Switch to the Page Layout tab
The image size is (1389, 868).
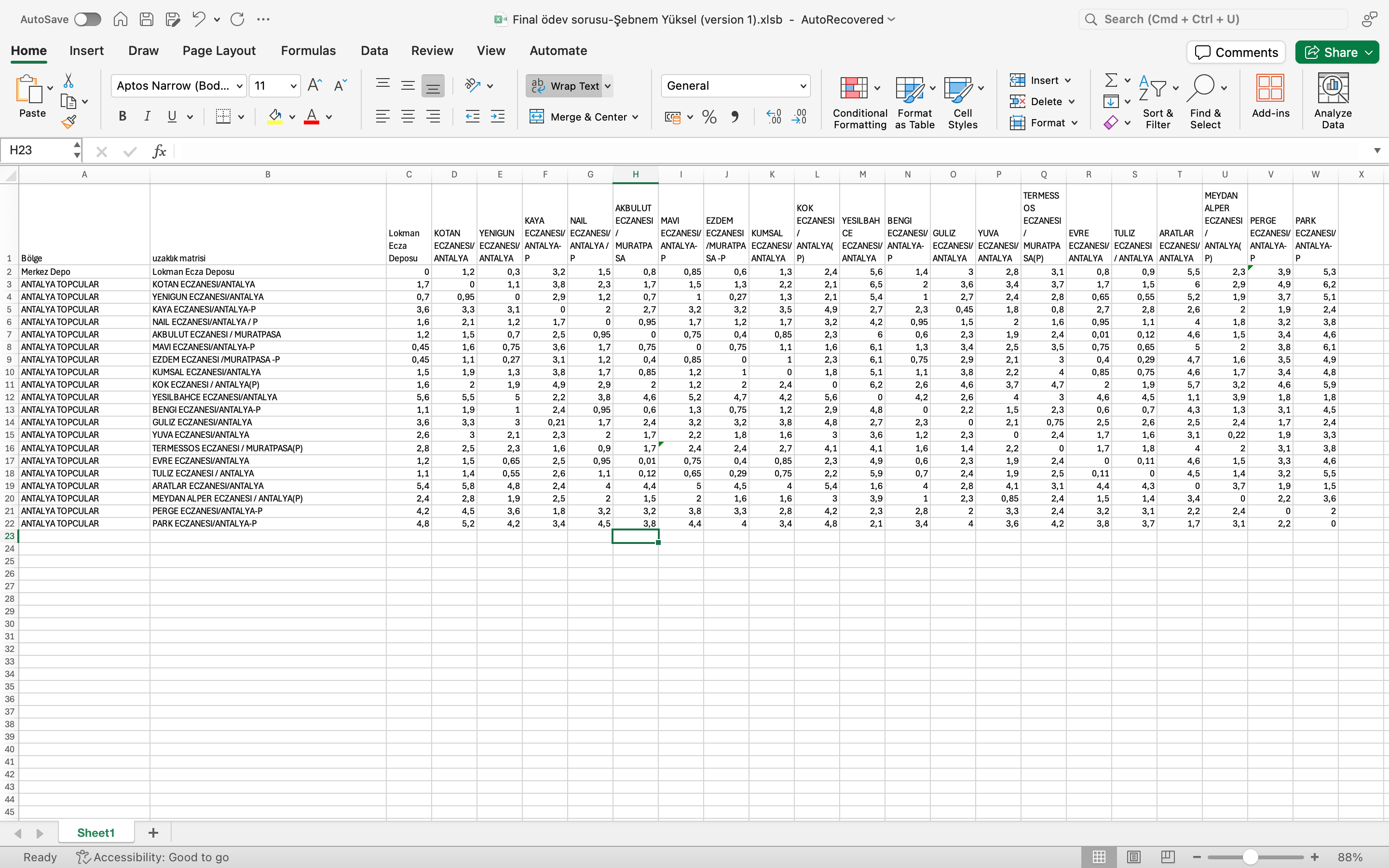tap(218, 51)
